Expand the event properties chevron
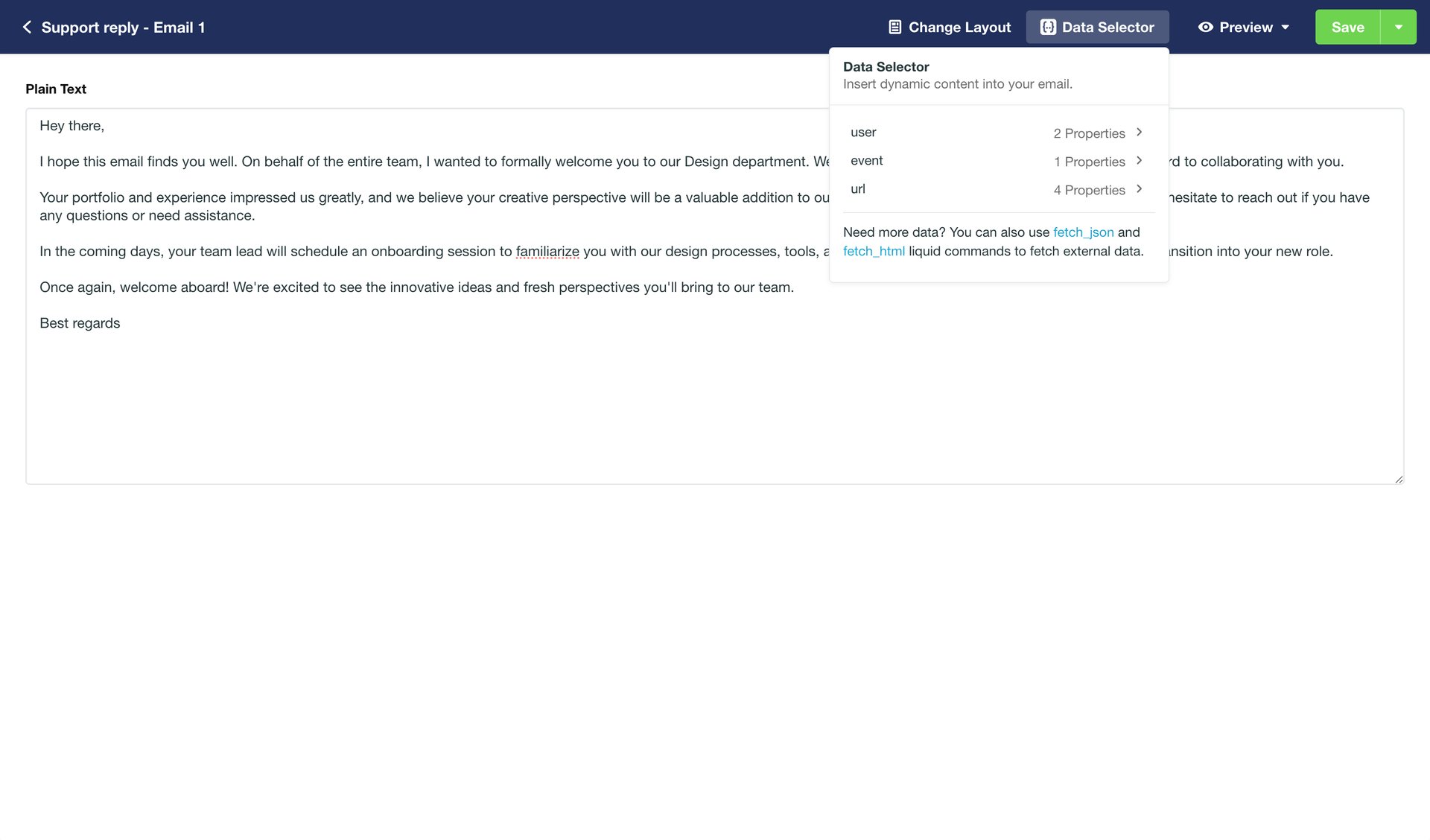The image size is (1430, 840). click(1139, 161)
